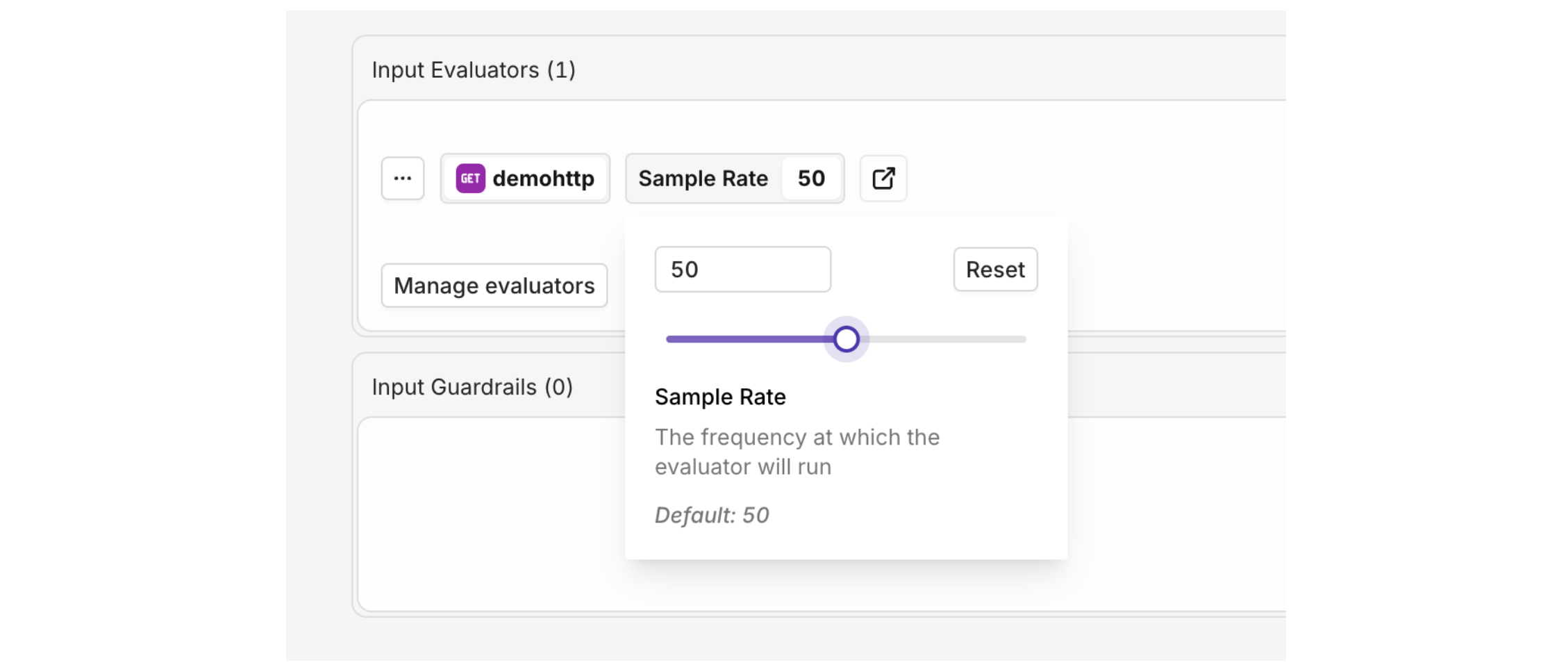This screenshot has height=667, width=1568.
Task: Focus the sample rate number input field
Action: pyautogui.click(x=742, y=270)
